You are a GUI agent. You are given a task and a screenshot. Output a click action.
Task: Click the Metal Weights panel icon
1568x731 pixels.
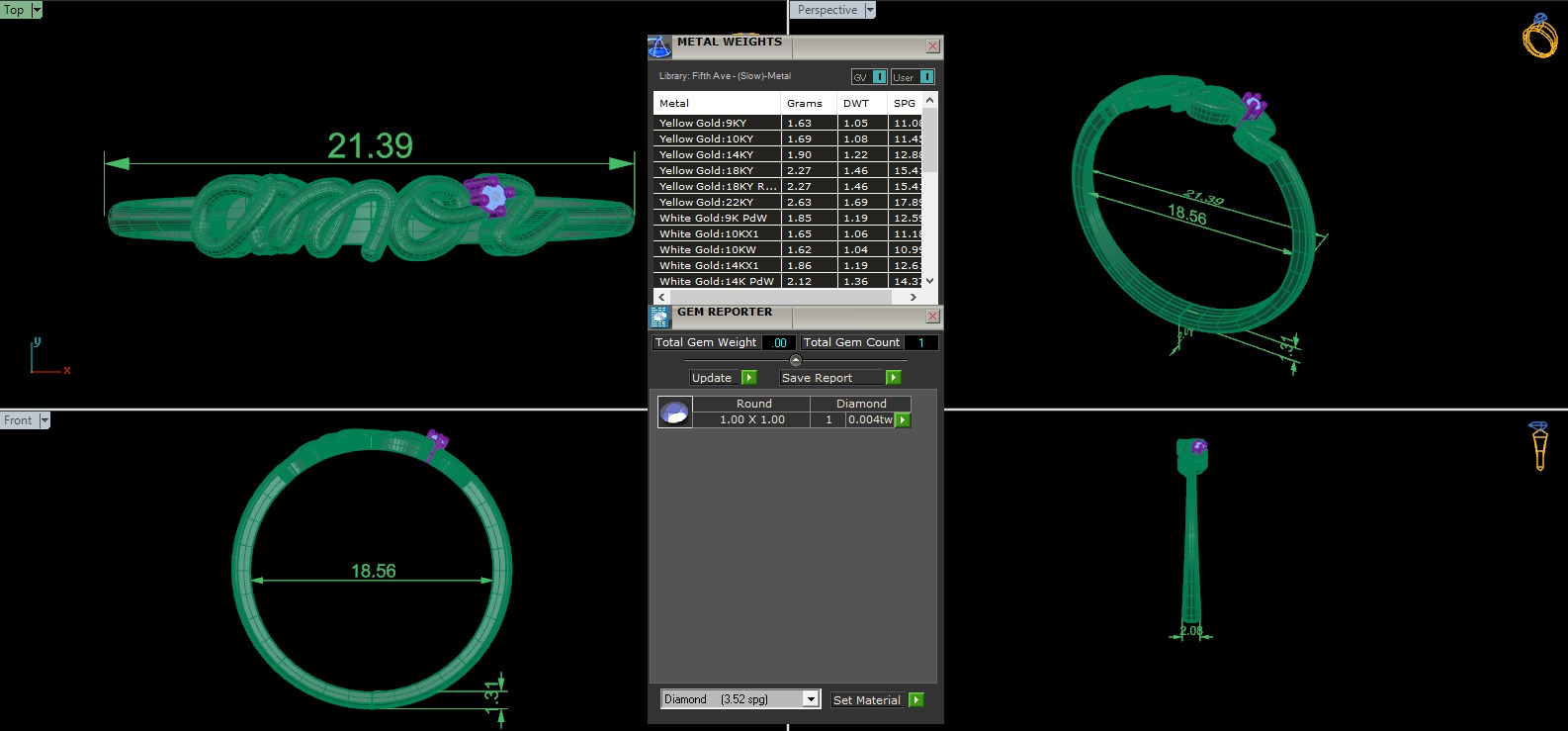click(659, 46)
